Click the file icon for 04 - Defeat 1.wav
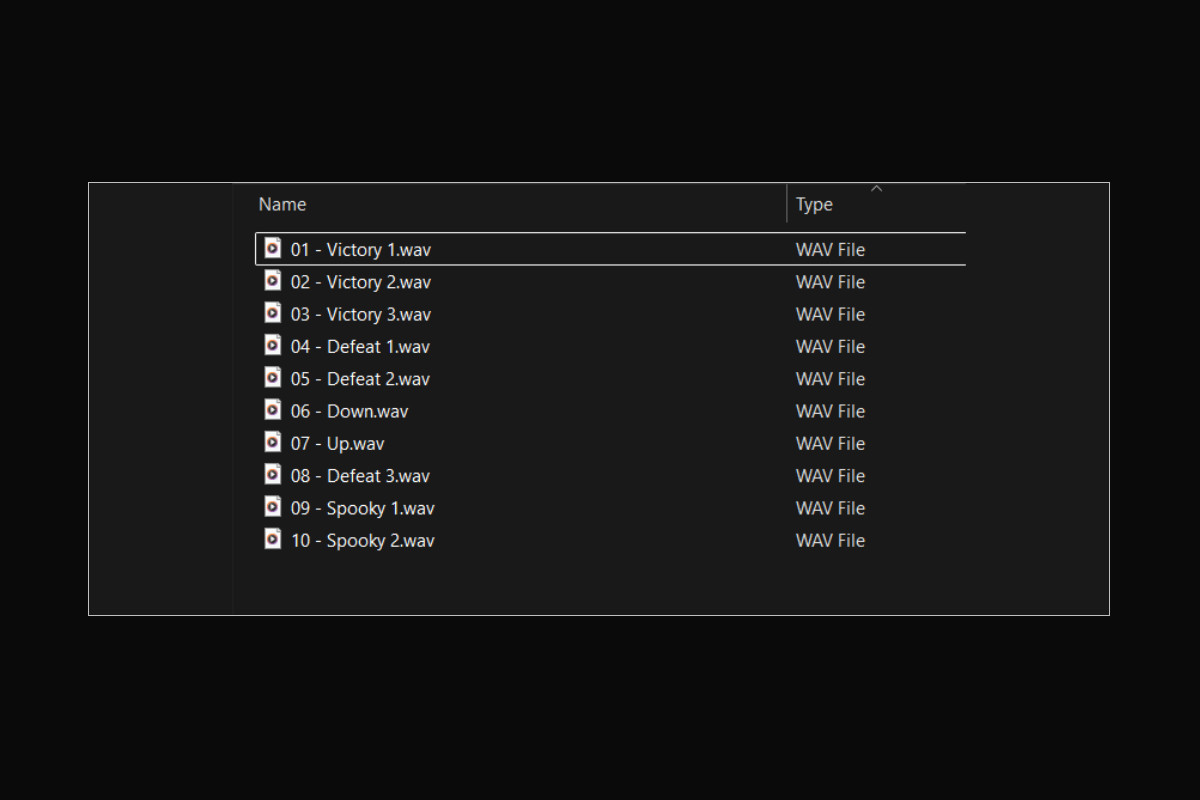1200x800 pixels. 272,345
